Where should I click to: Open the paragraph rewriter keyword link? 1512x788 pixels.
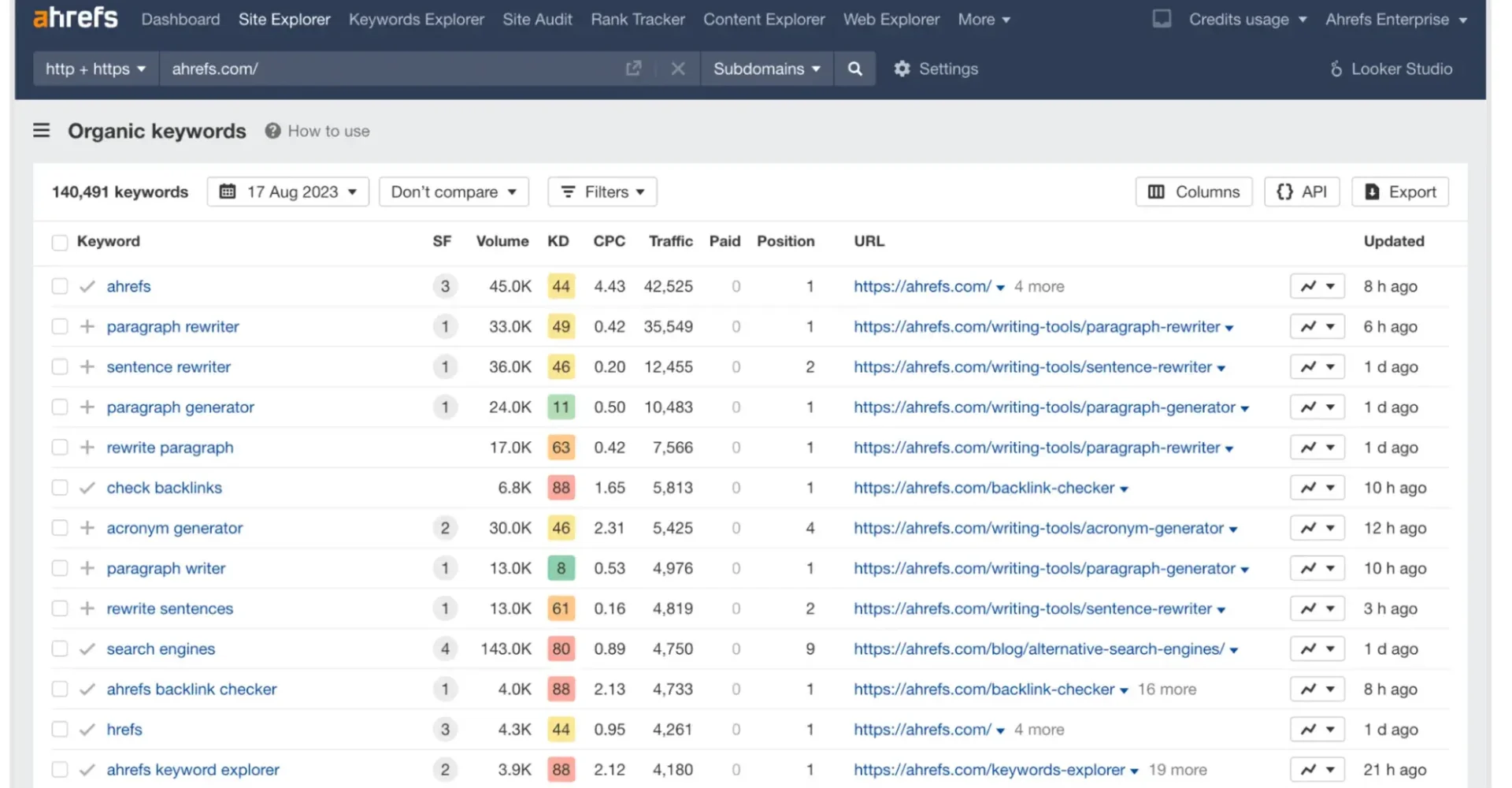click(172, 326)
